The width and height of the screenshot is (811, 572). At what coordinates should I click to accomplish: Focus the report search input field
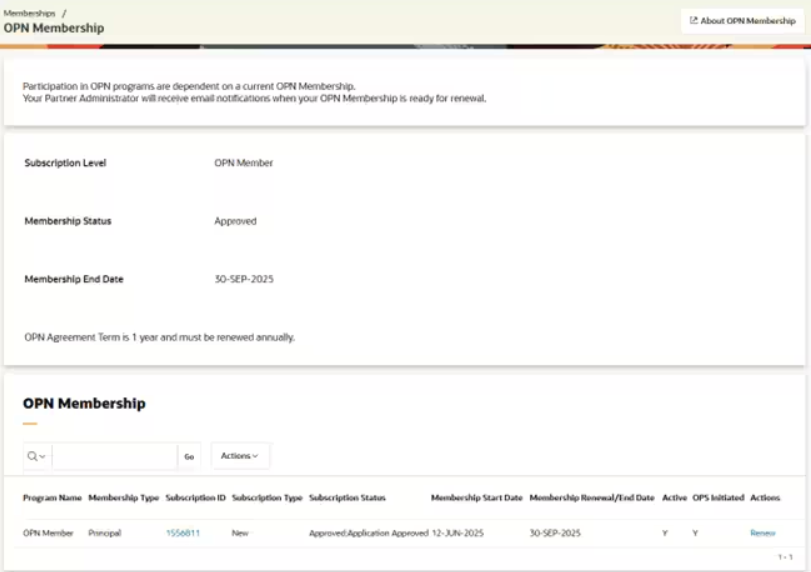pyautogui.click(x=114, y=456)
